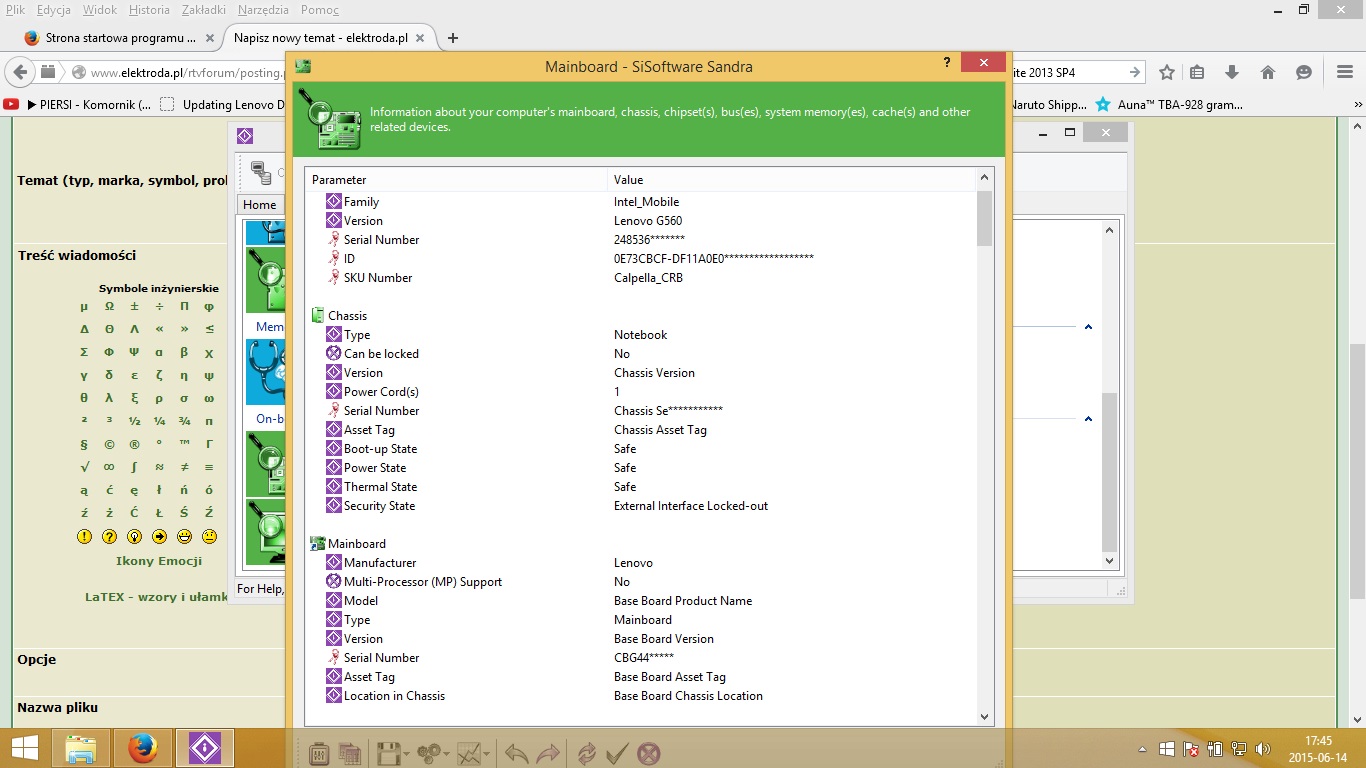The image size is (1366, 768).
Task: Click Firefox bookmark star icon
Action: point(1167,72)
